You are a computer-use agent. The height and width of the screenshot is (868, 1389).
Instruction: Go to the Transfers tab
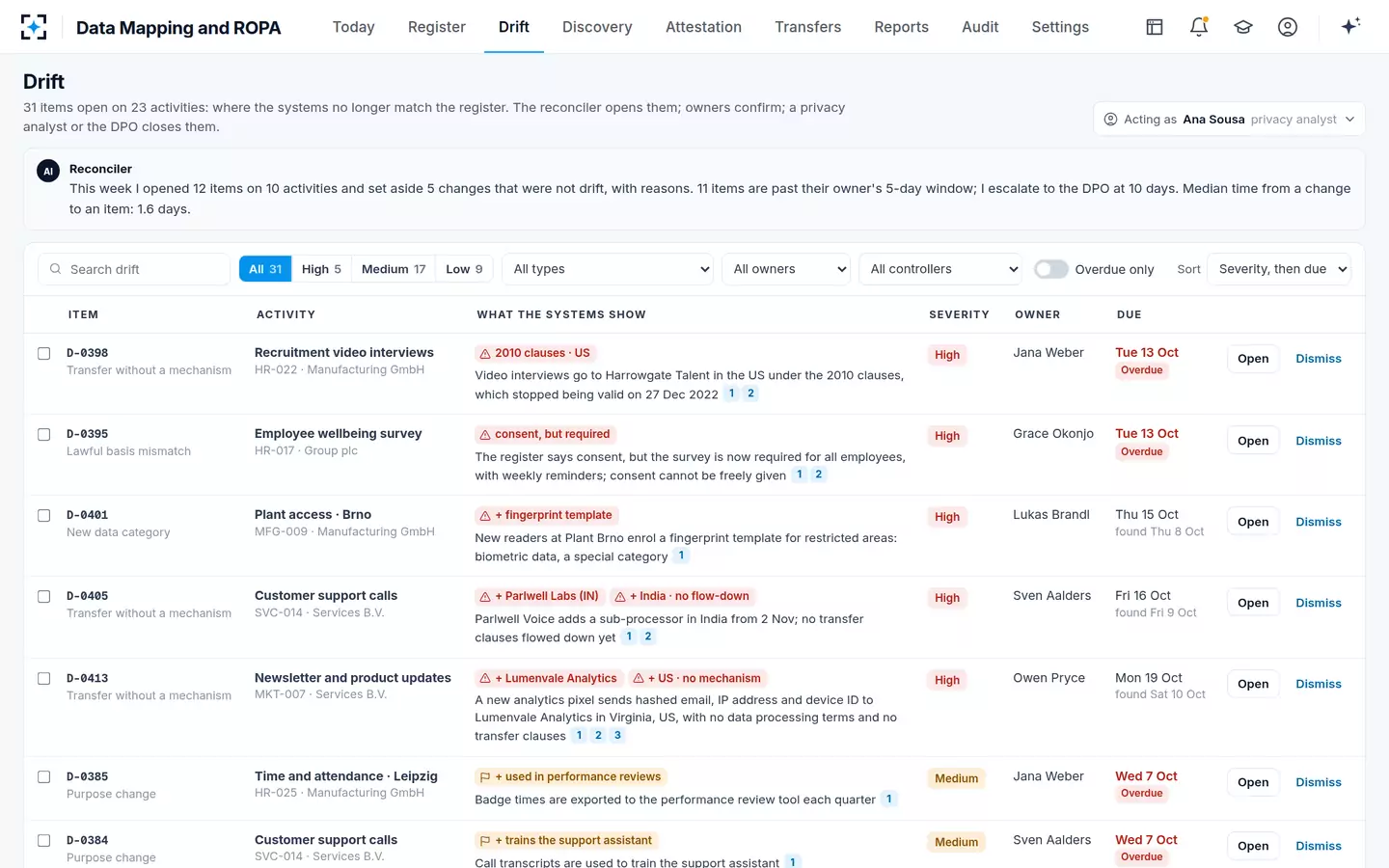(808, 27)
